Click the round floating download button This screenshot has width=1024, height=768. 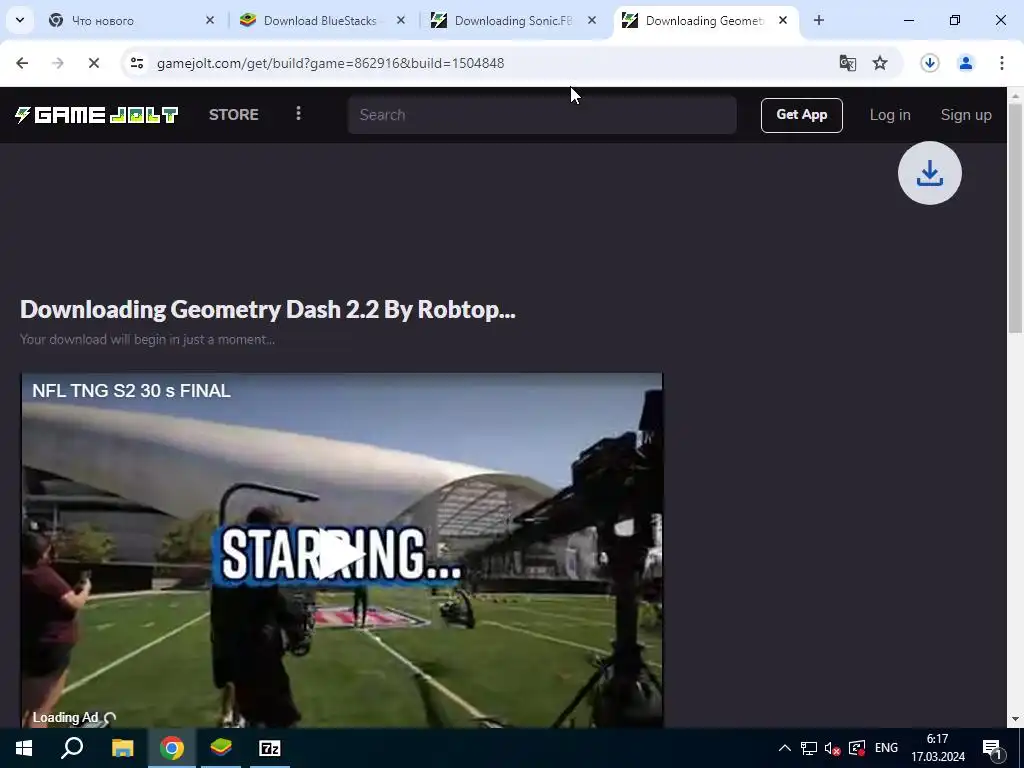[x=930, y=173]
